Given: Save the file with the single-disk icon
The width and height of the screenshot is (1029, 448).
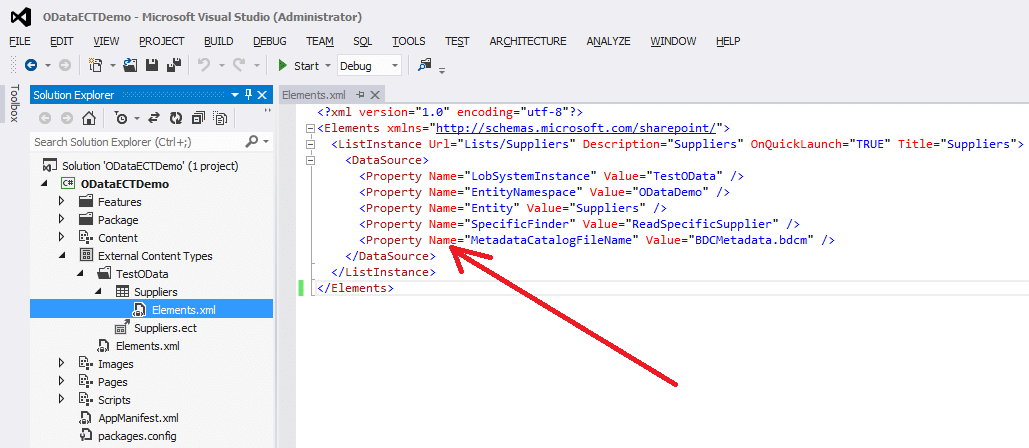Looking at the screenshot, I should pyautogui.click(x=152, y=65).
